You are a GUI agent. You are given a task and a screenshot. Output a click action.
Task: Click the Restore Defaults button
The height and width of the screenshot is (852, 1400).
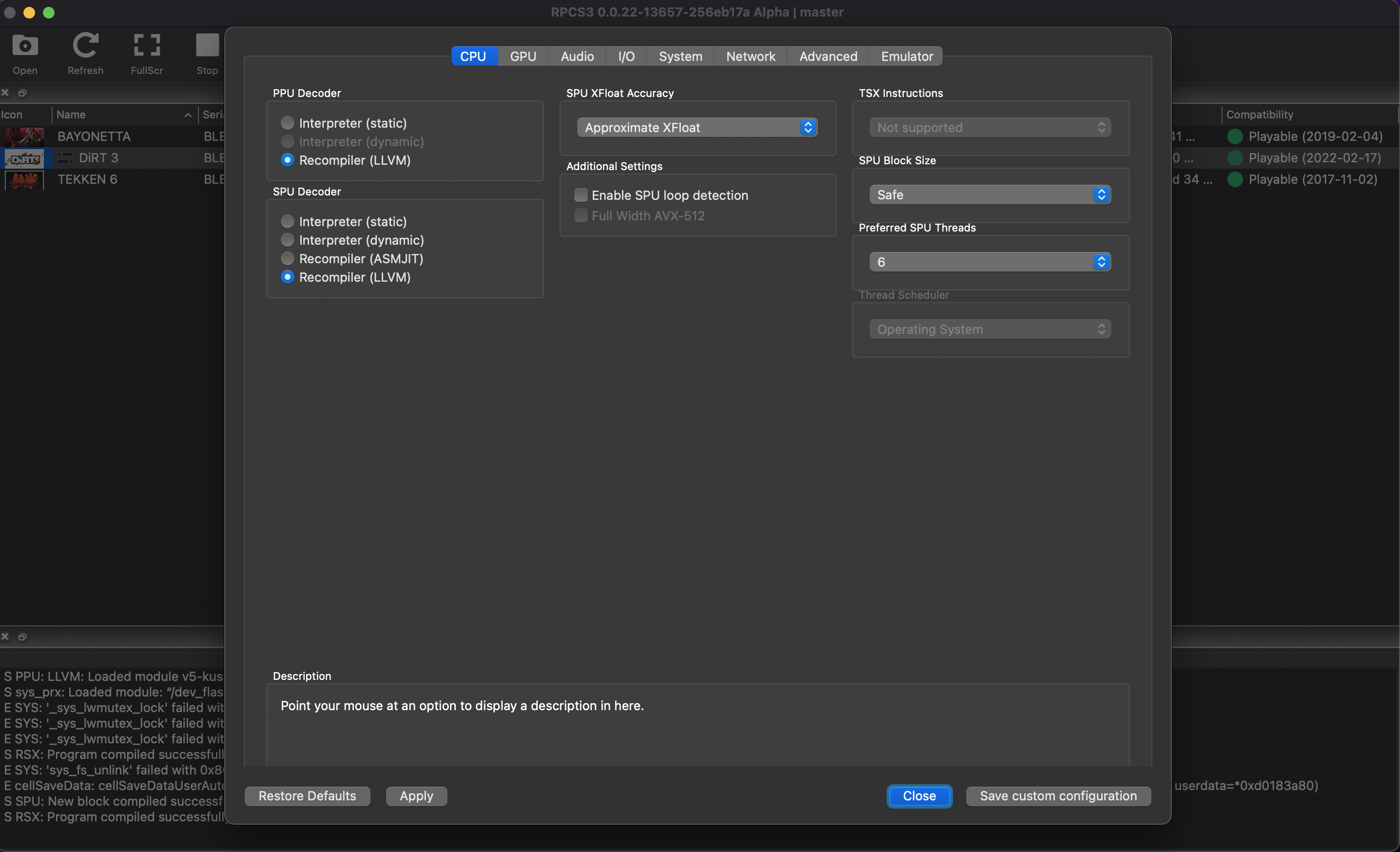click(x=307, y=796)
